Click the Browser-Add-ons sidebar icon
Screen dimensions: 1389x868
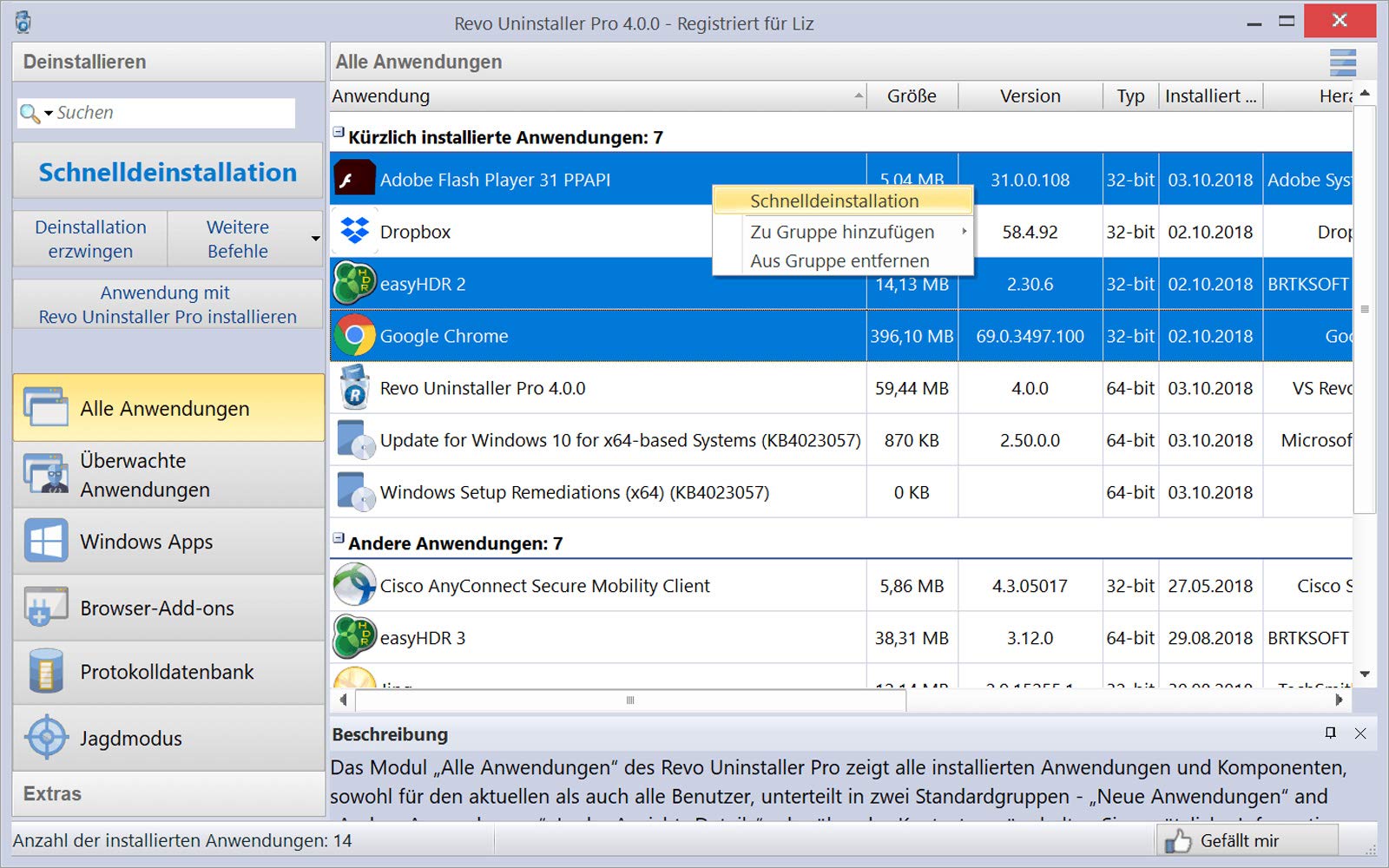tap(46, 608)
